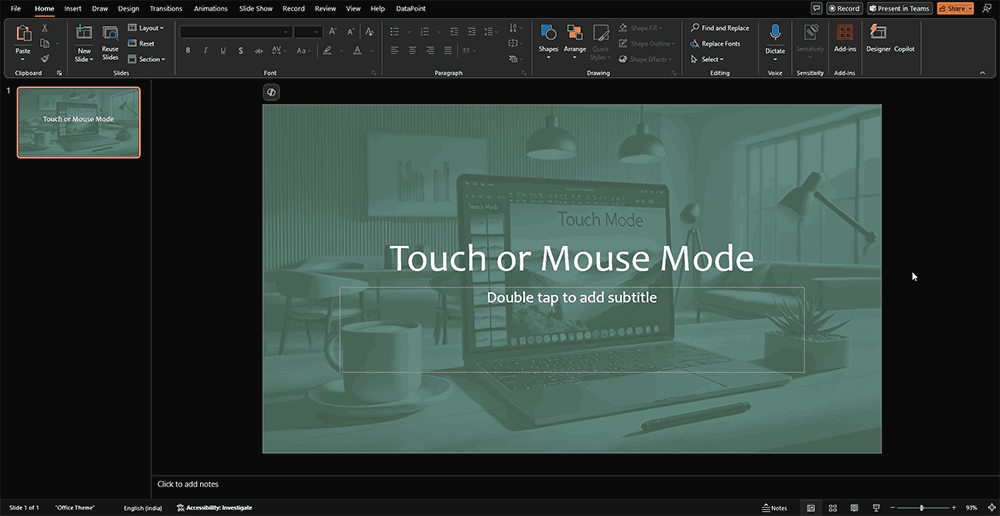
Task: Increase list indent level
Action: 471,31
